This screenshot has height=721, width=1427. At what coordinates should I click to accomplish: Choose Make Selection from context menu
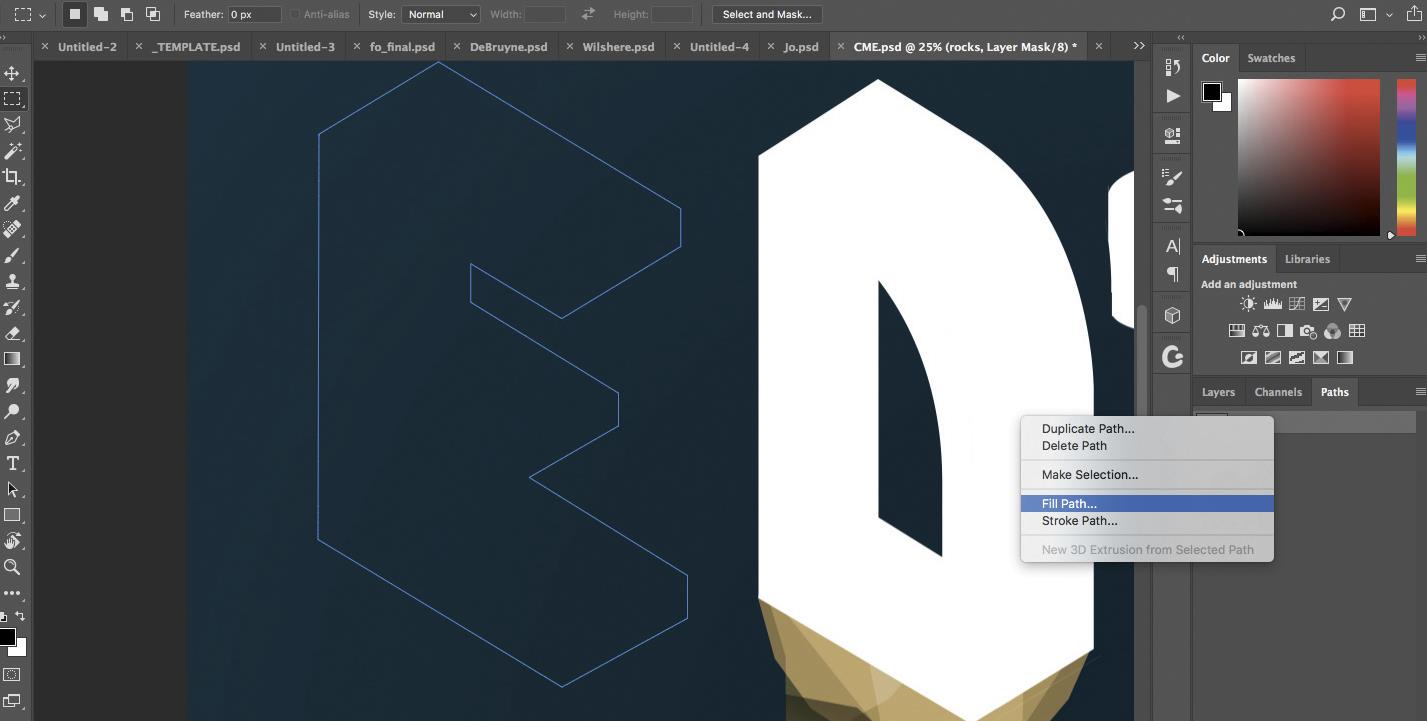1147,475
